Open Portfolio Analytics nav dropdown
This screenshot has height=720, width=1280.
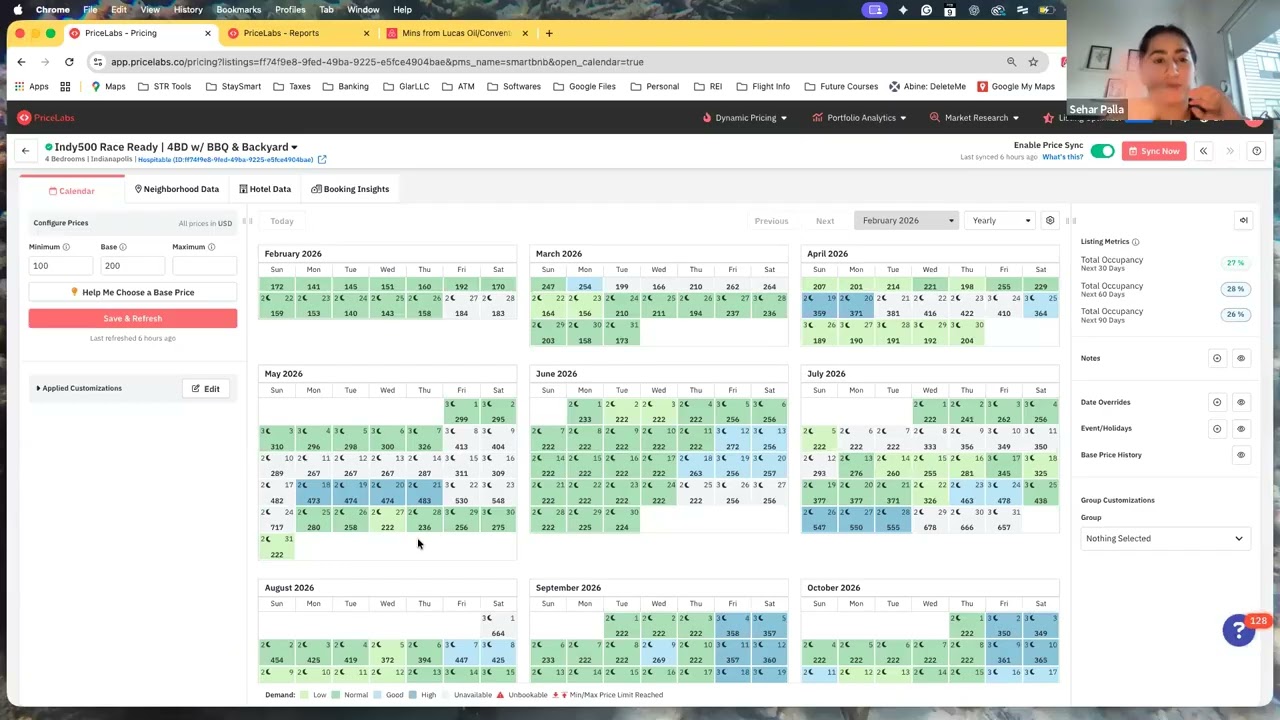[x=860, y=118]
